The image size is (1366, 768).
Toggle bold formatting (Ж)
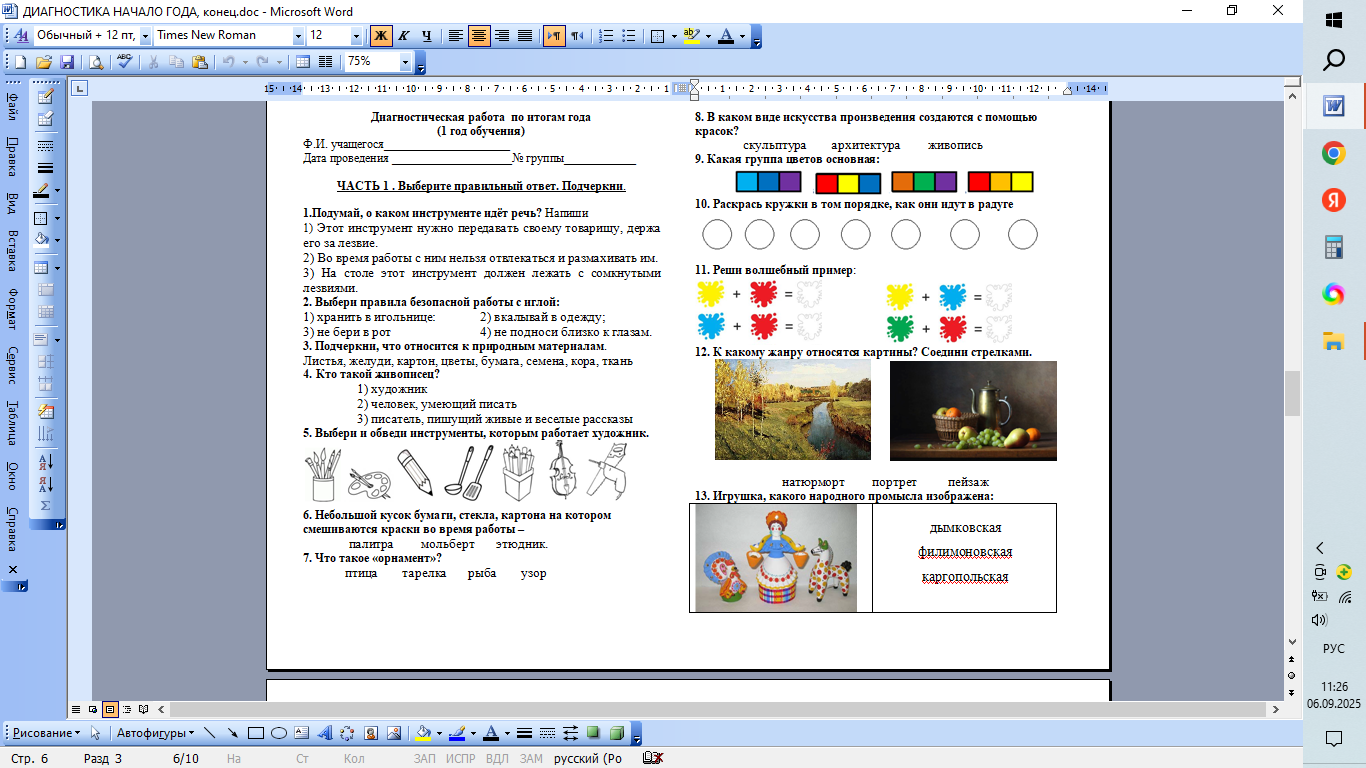pos(381,36)
